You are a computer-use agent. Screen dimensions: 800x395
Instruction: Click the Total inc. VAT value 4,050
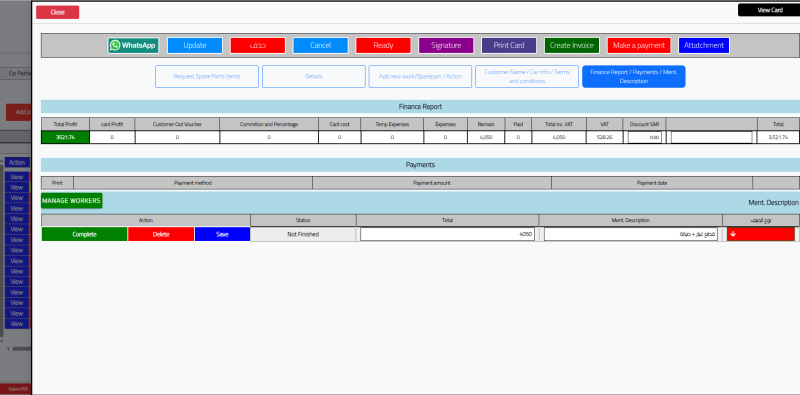point(559,137)
